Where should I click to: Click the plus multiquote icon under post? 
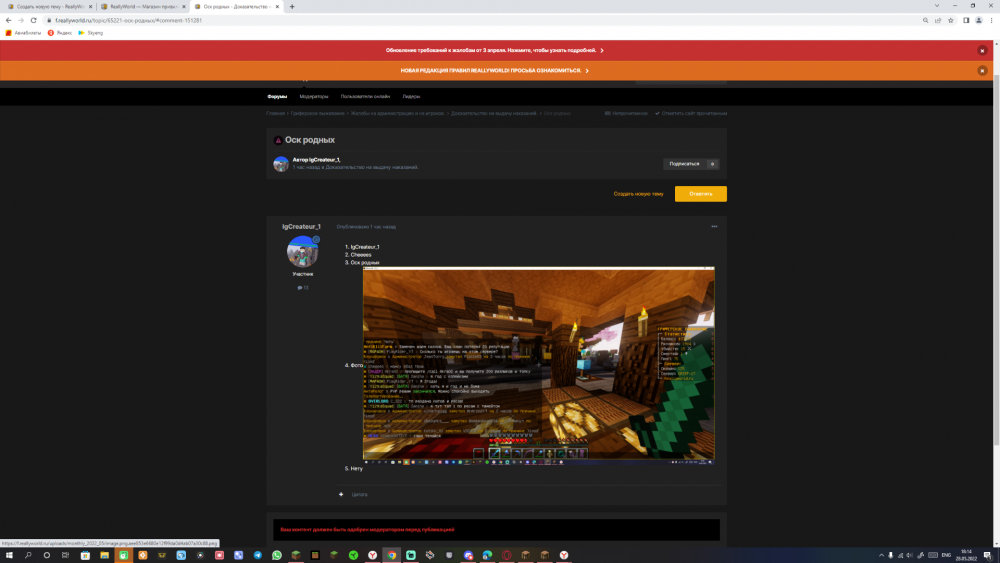(x=341, y=494)
